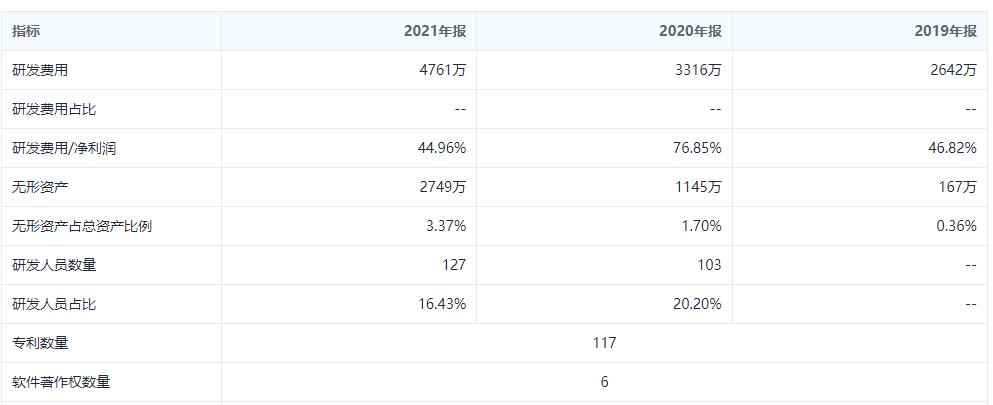Screen dimensions: 993x405
Task: Click the 研发费用占比 row label
Action: coord(54,109)
